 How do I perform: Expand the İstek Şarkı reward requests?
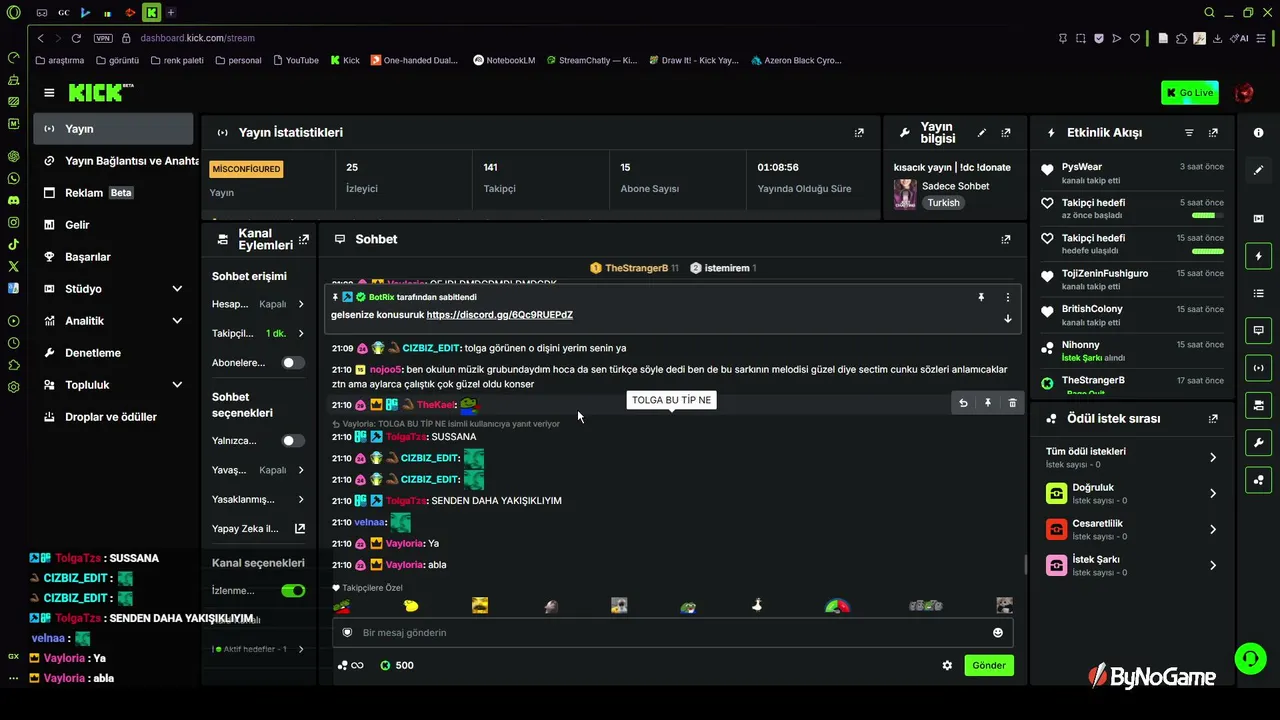1131,565
